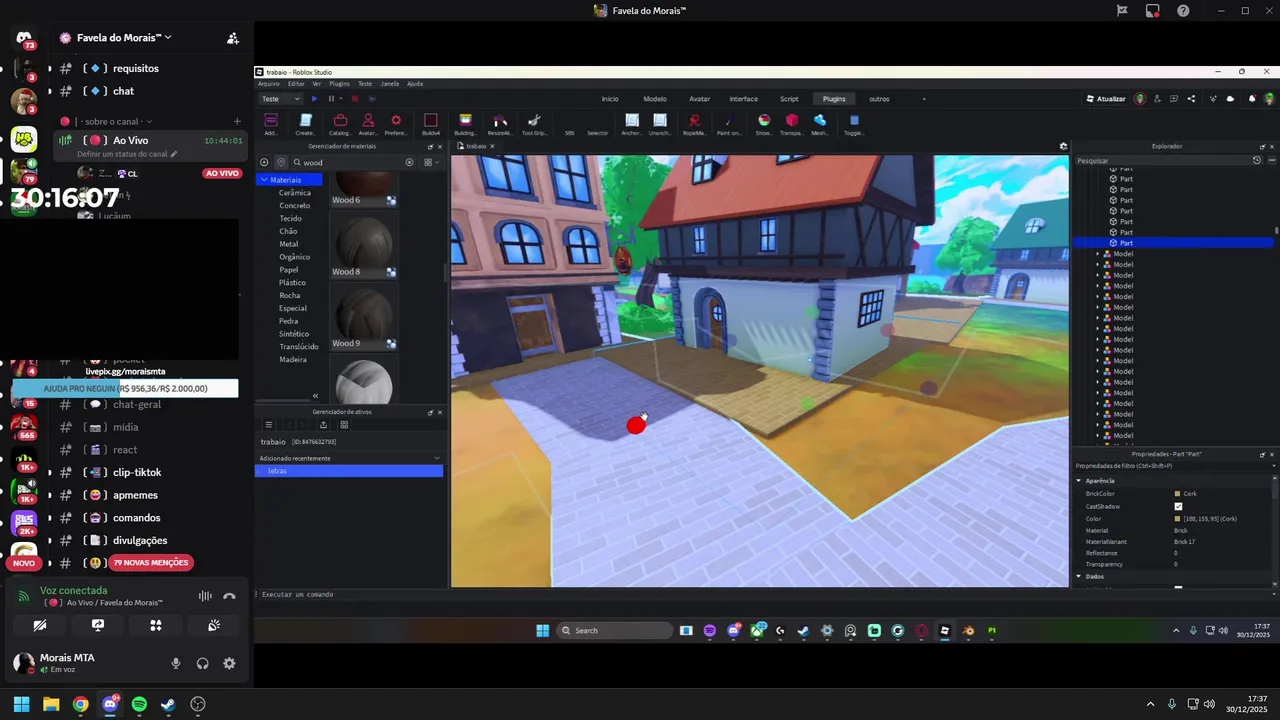1280x720 pixels.
Task: Switch to the Script ribbon tab
Action: (x=789, y=99)
